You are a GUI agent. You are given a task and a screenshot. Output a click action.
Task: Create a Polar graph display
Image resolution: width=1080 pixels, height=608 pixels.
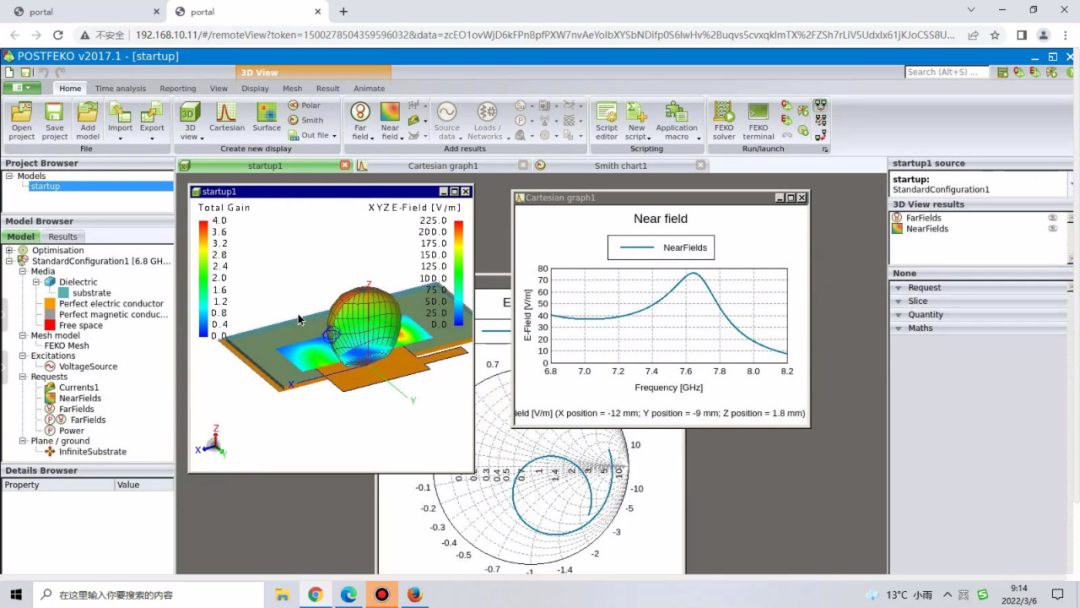click(x=304, y=105)
